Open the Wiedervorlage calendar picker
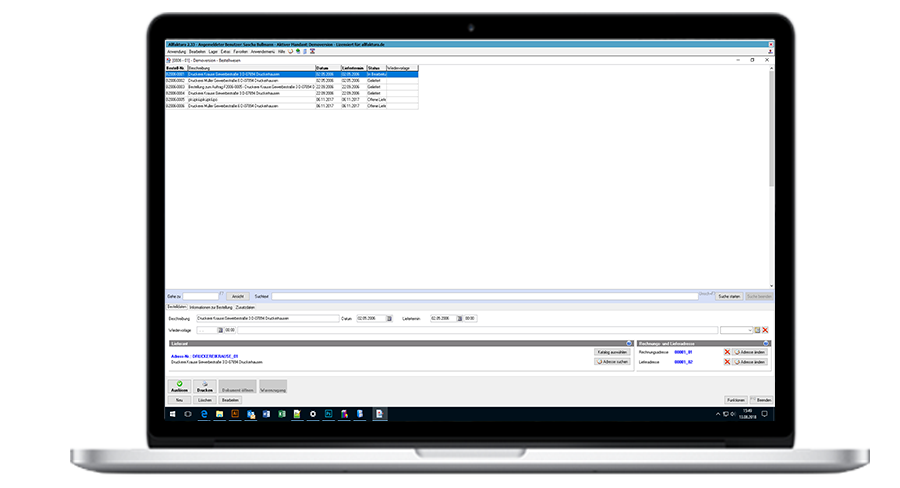This screenshot has height=488, width=900. click(219, 329)
